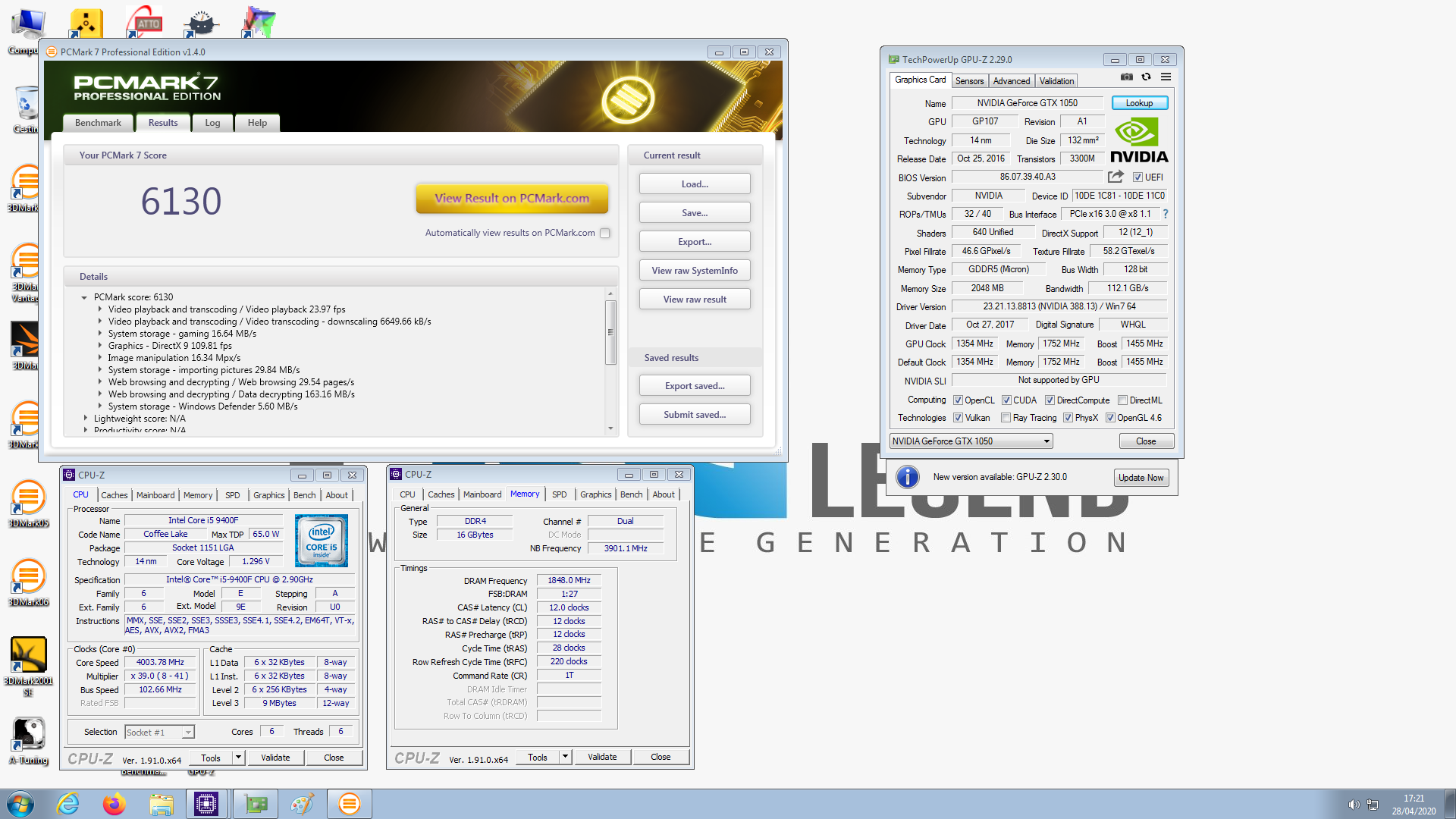The height and width of the screenshot is (819, 1456).
Task: Toggle the DirectCompute checkbox
Action: [1050, 400]
